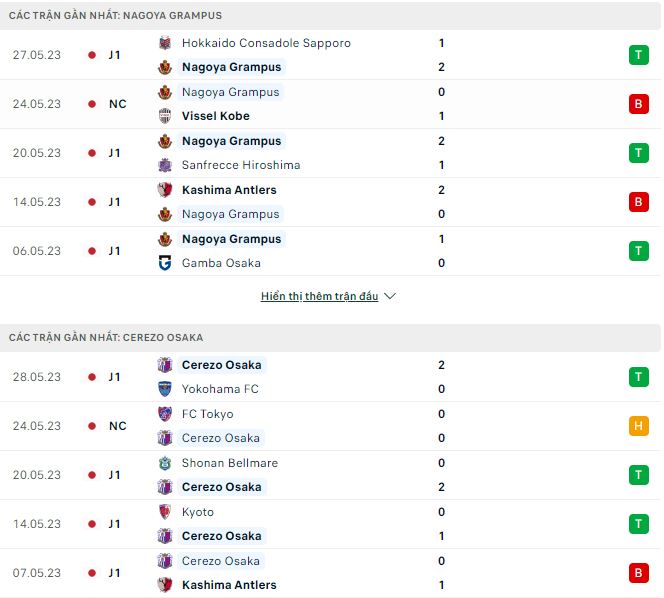Click the Shonan Bellmare team crest
Image resolution: width=664 pixels, height=598 pixels.
(165, 463)
